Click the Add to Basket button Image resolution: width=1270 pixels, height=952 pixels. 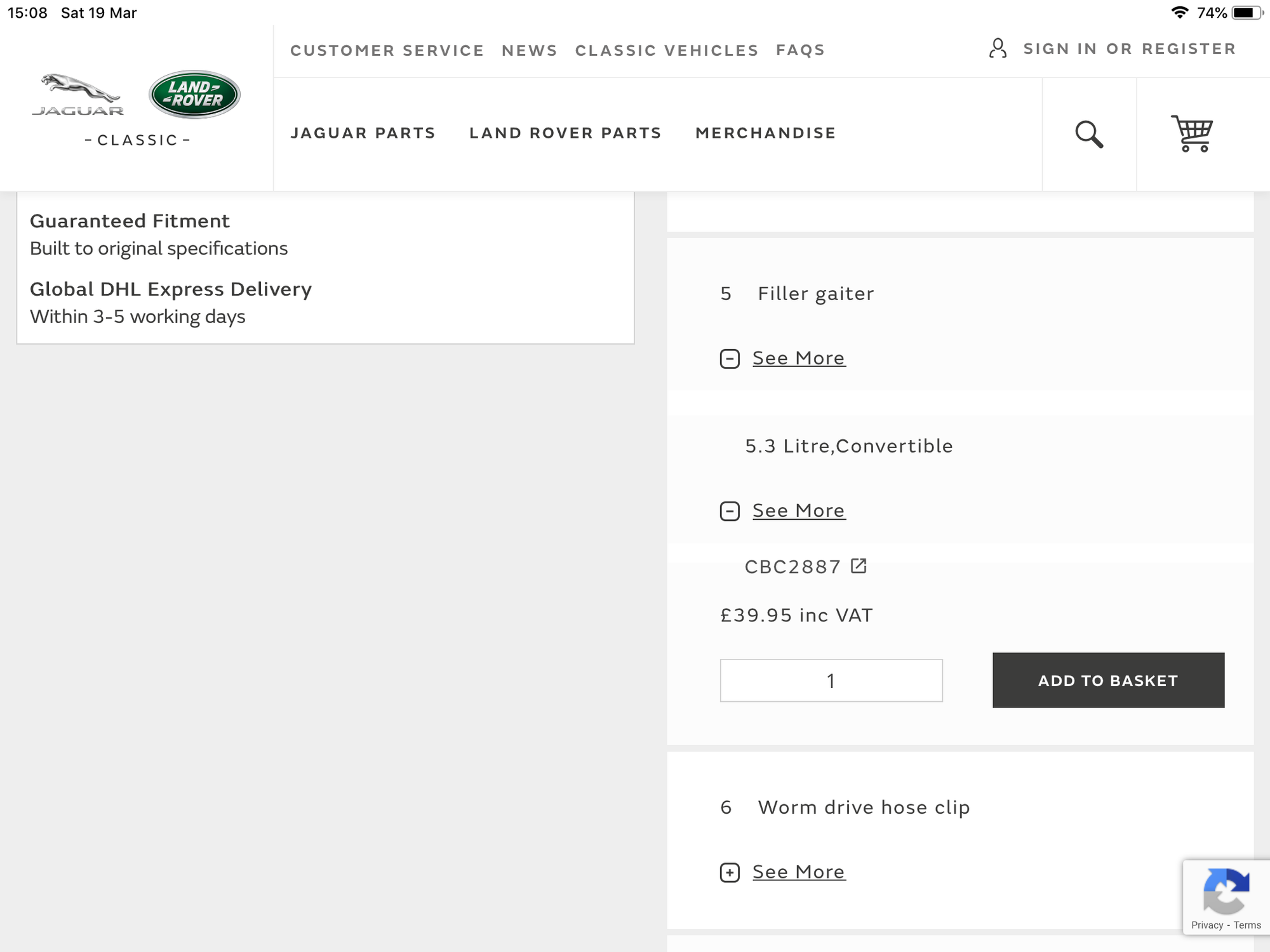pyautogui.click(x=1108, y=680)
